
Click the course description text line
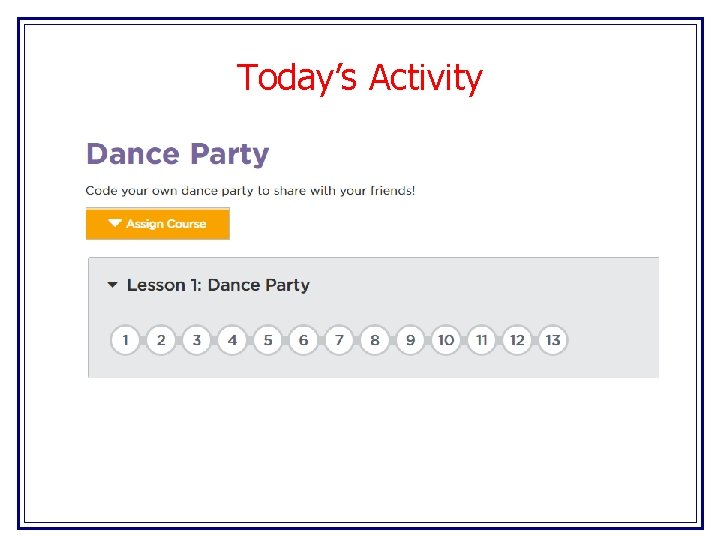point(250,190)
